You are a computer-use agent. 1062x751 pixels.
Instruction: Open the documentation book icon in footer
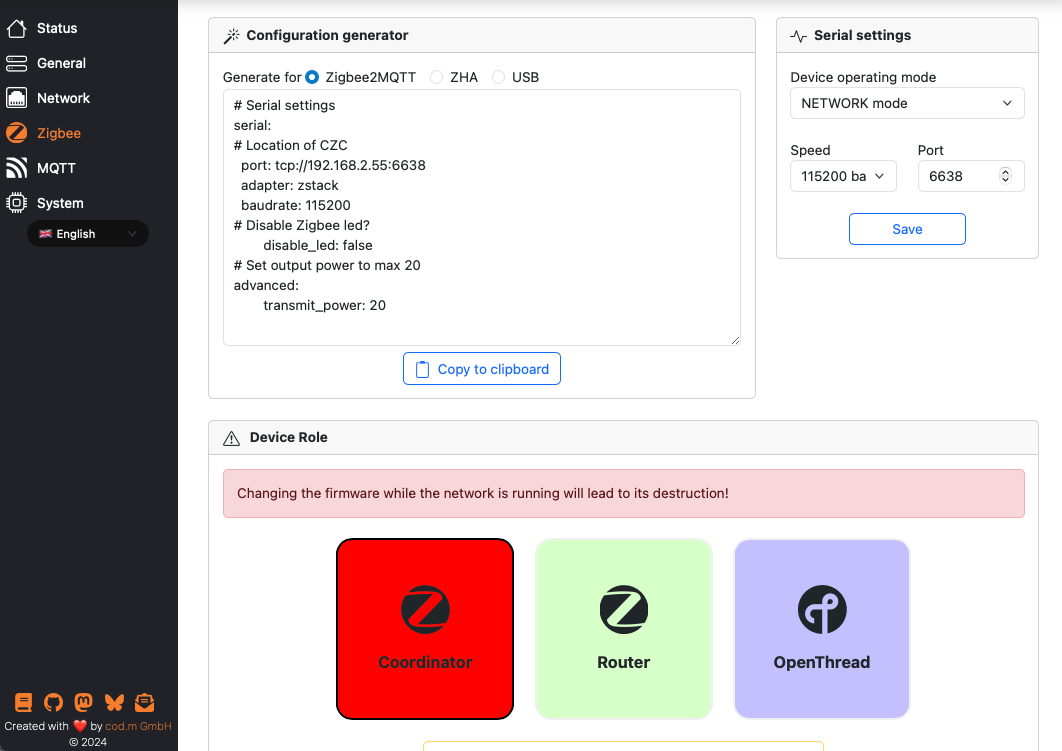pos(24,703)
